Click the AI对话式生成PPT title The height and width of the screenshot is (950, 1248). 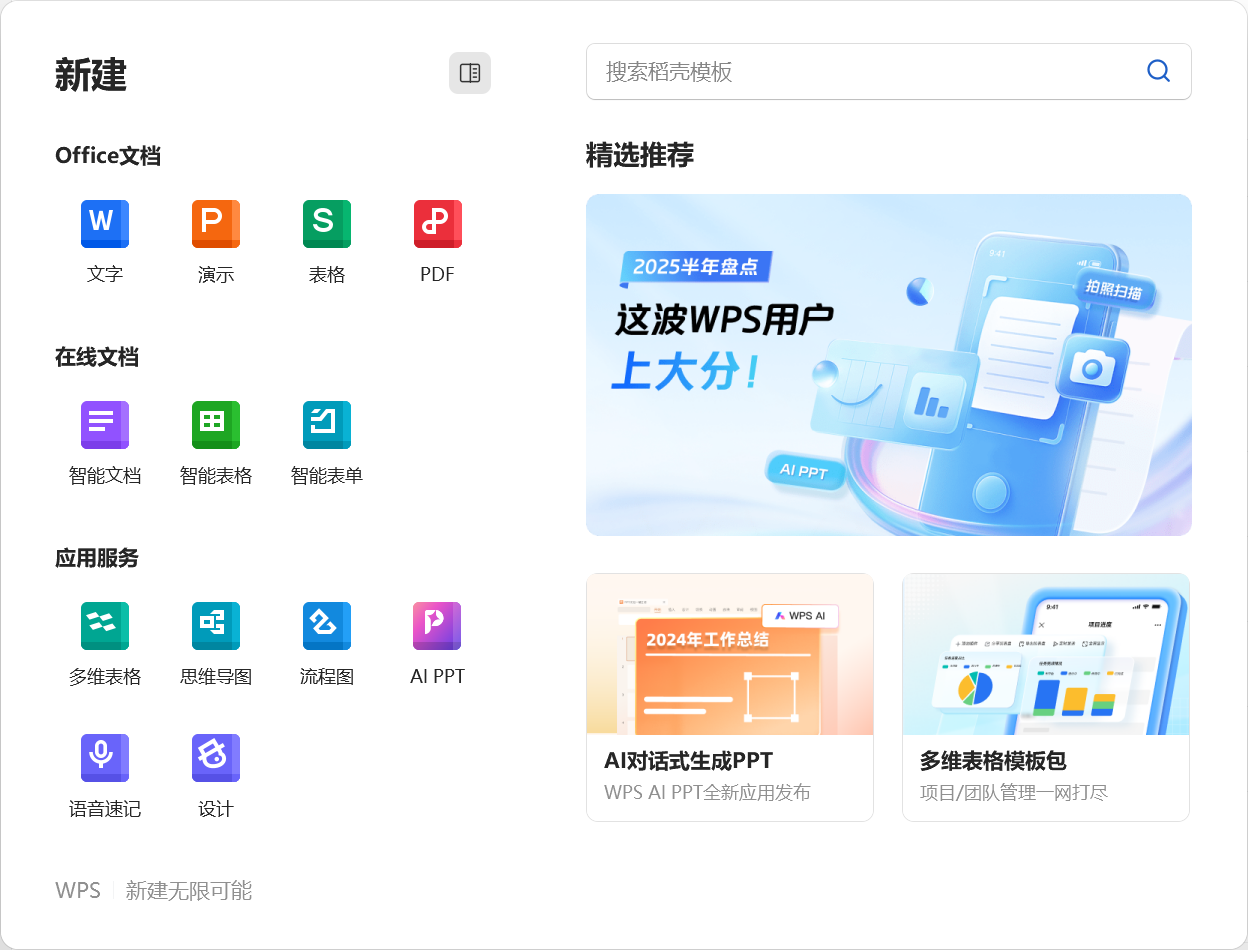click(x=688, y=761)
